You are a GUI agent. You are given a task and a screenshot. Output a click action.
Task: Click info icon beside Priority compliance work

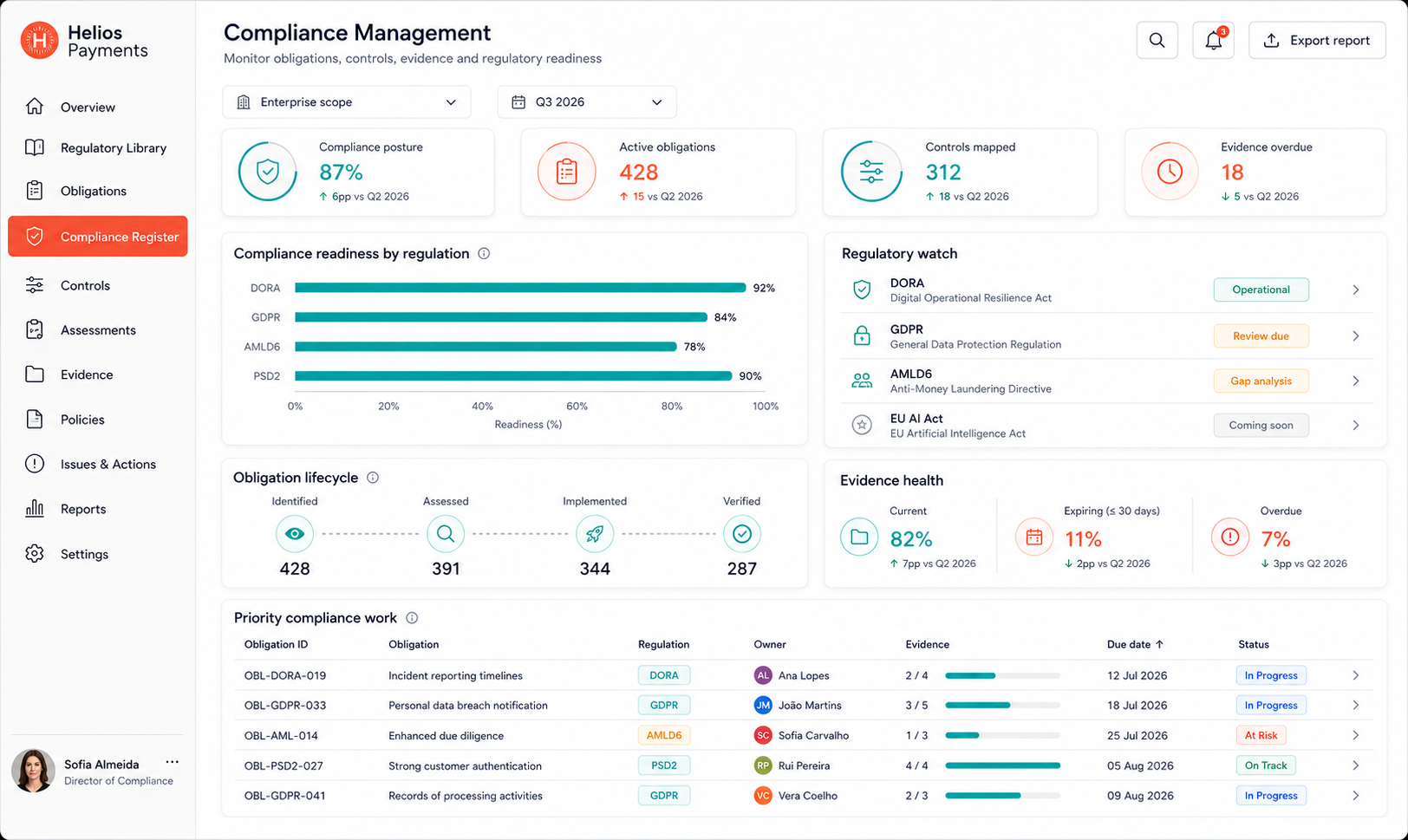tap(412, 618)
